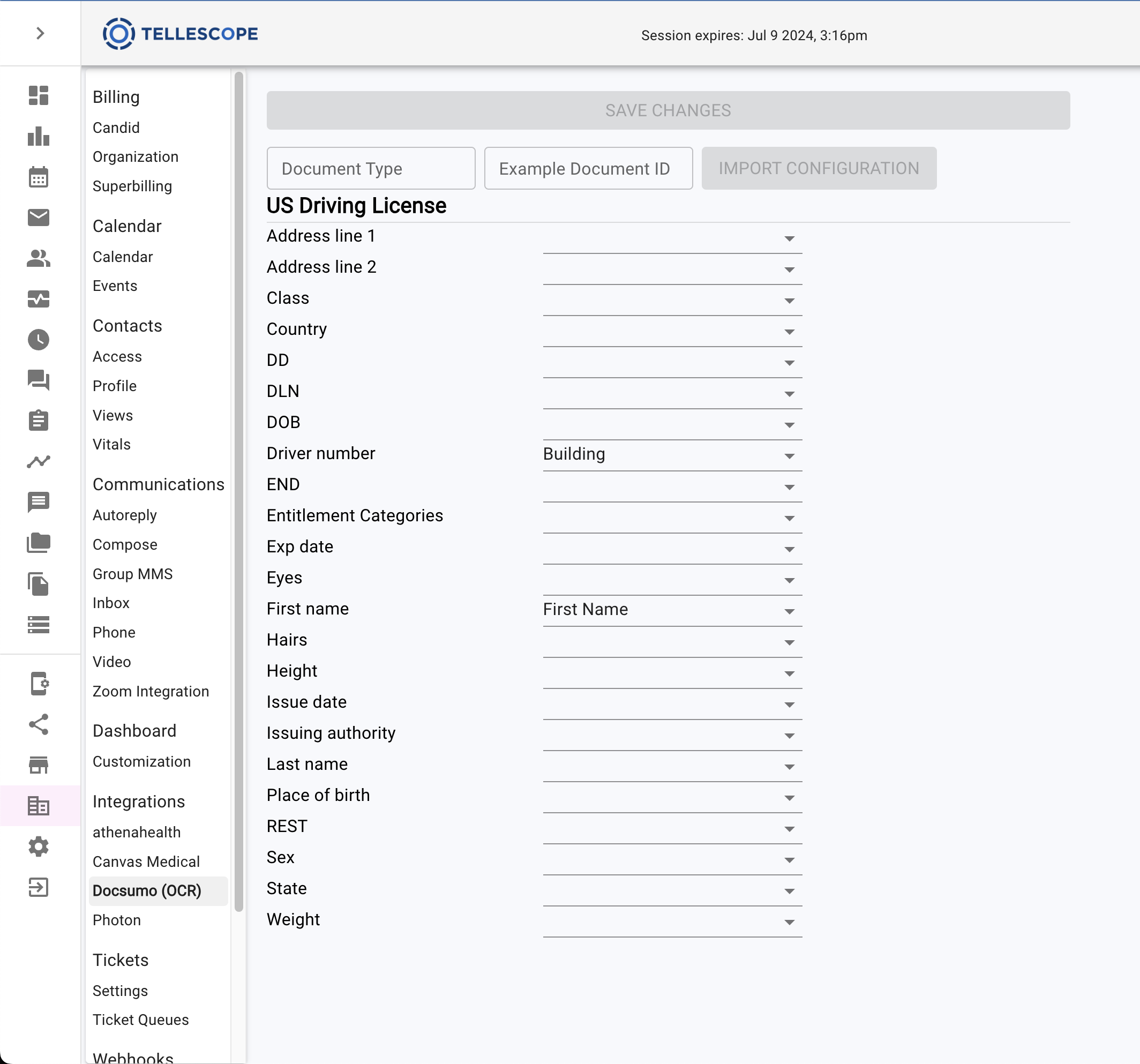Open the Height mapping dropdown
This screenshot has width=1140, height=1064.
point(672,672)
